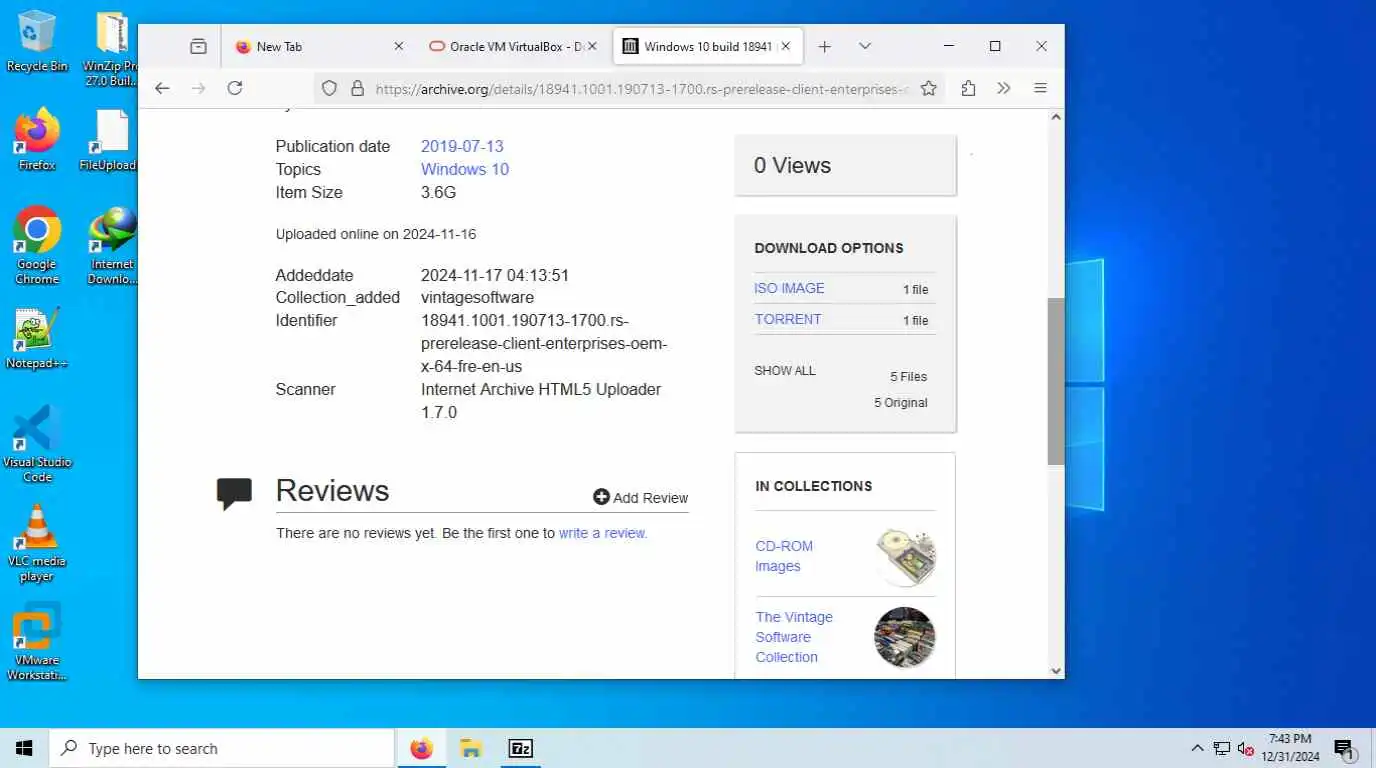Open the Windows 10 topic link
The height and width of the screenshot is (768, 1376).
click(x=465, y=169)
